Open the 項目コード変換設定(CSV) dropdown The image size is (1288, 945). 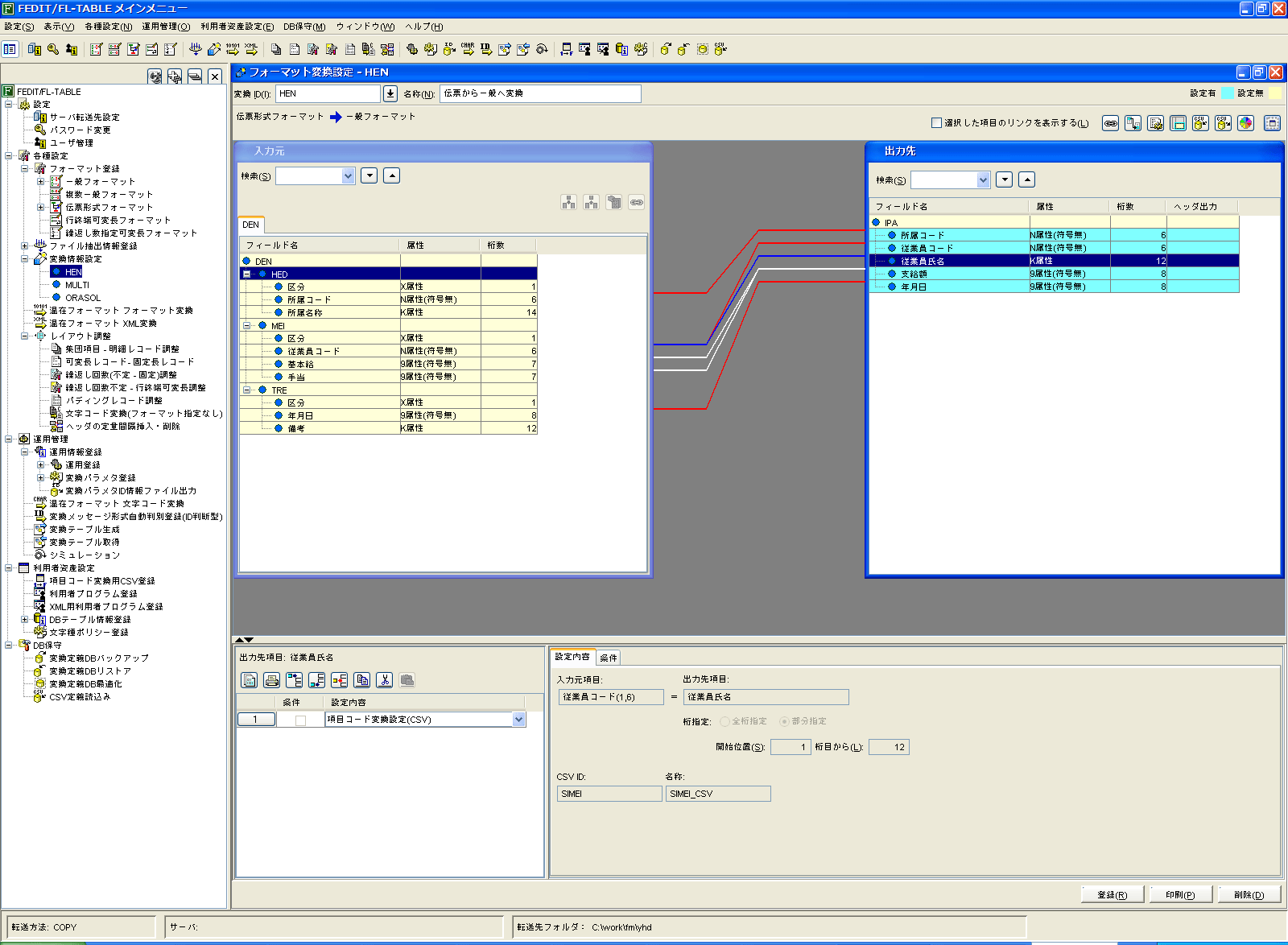pyautogui.click(x=518, y=720)
